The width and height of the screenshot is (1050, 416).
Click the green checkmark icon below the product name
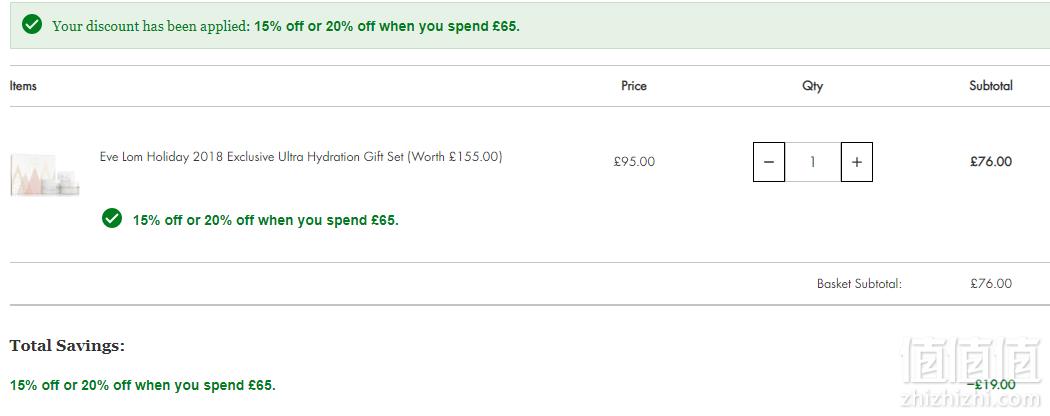(112, 218)
